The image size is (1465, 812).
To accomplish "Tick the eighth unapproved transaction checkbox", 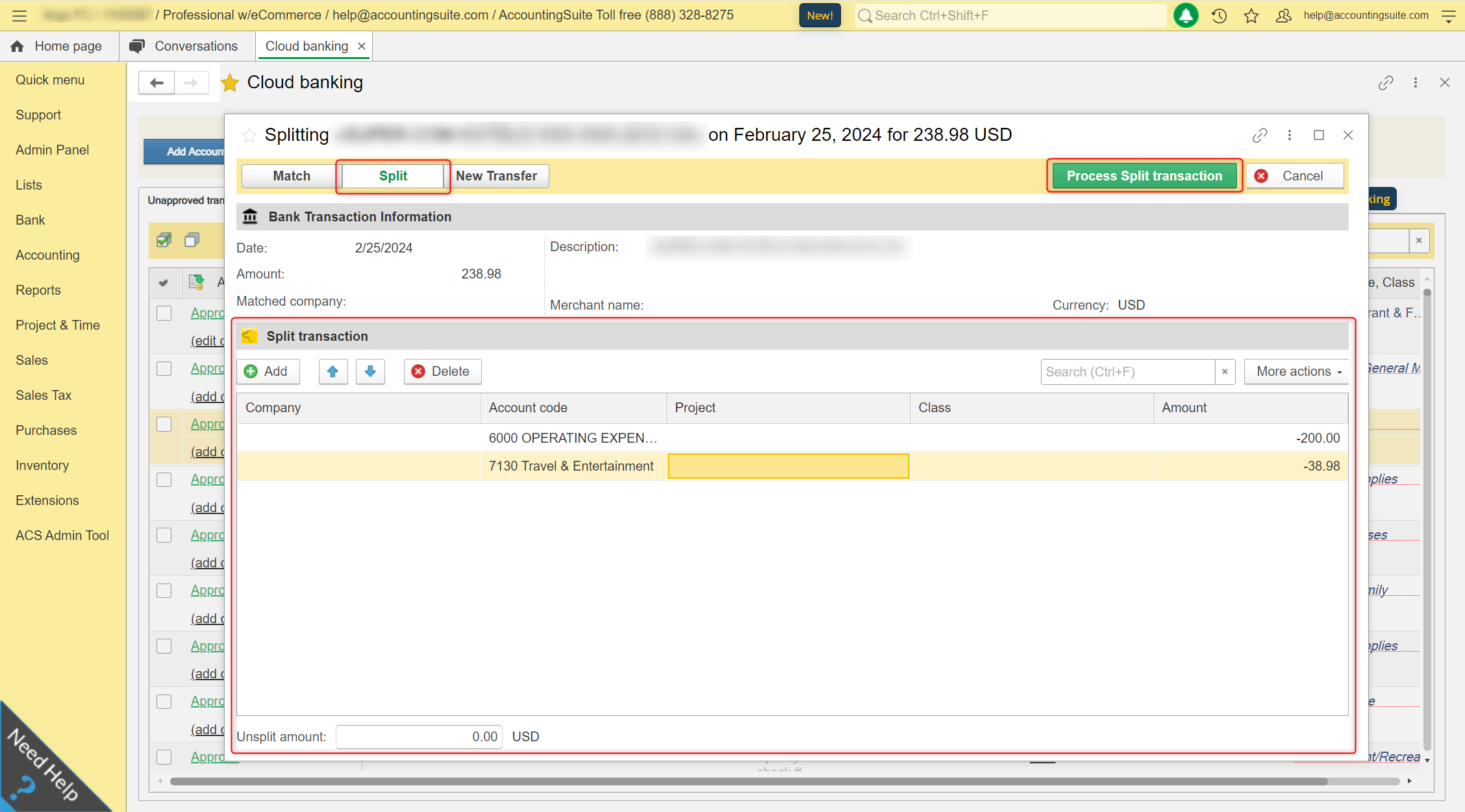I will [x=164, y=702].
